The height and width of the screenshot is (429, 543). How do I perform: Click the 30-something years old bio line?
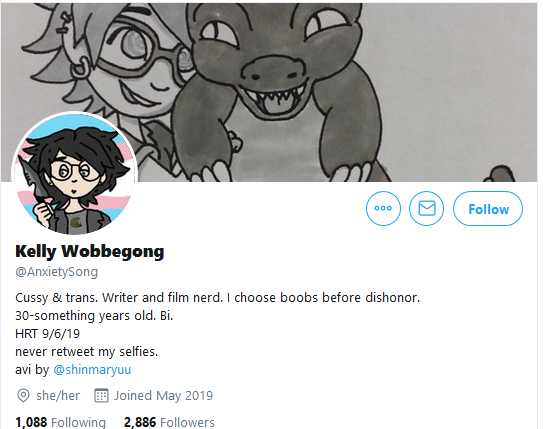pyautogui.click(x=94, y=316)
